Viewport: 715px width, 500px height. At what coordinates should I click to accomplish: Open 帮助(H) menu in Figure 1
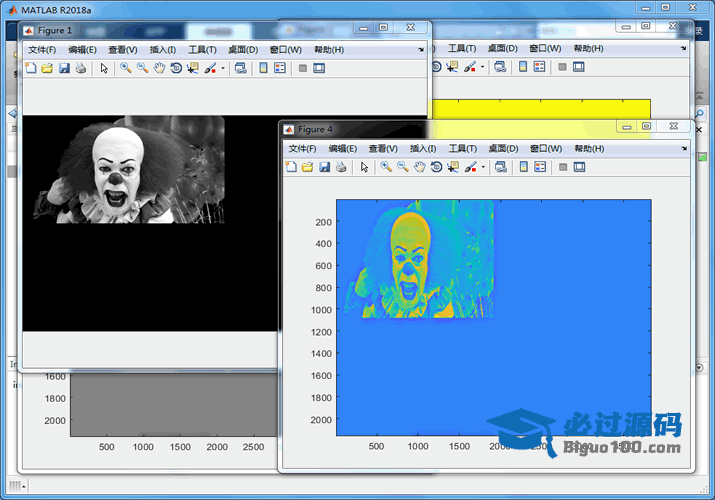(x=329, y=50)
